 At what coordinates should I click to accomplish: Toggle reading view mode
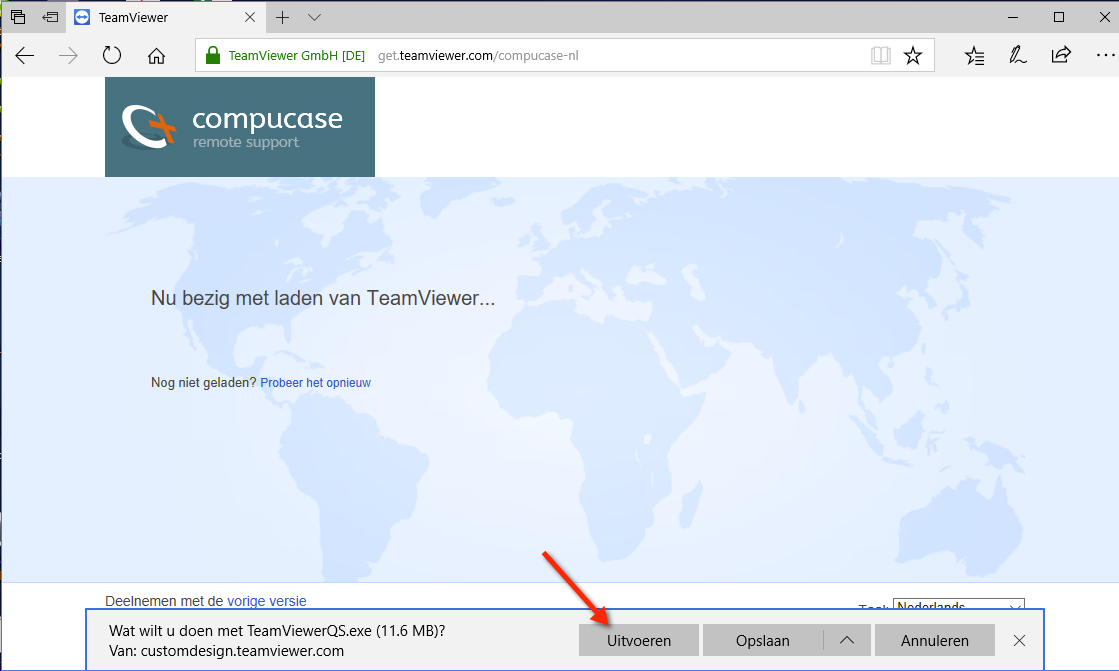880,56
